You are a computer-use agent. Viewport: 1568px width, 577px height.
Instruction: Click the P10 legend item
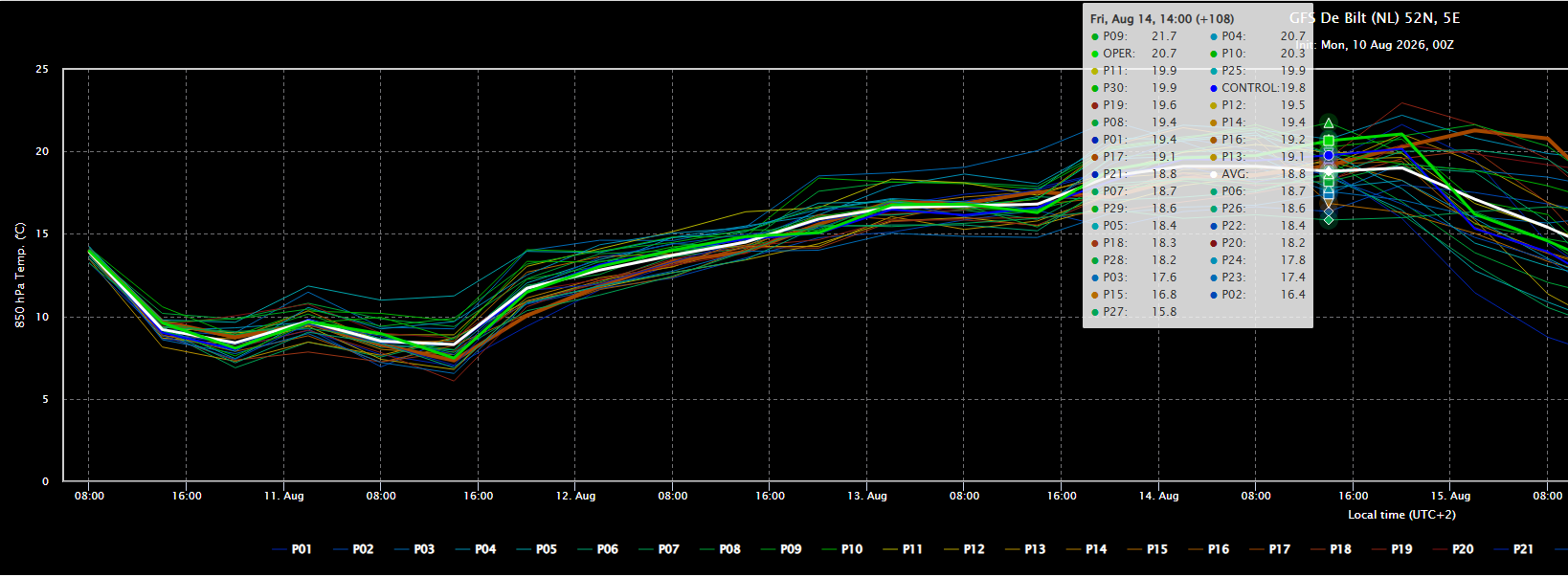click(842, 549)
